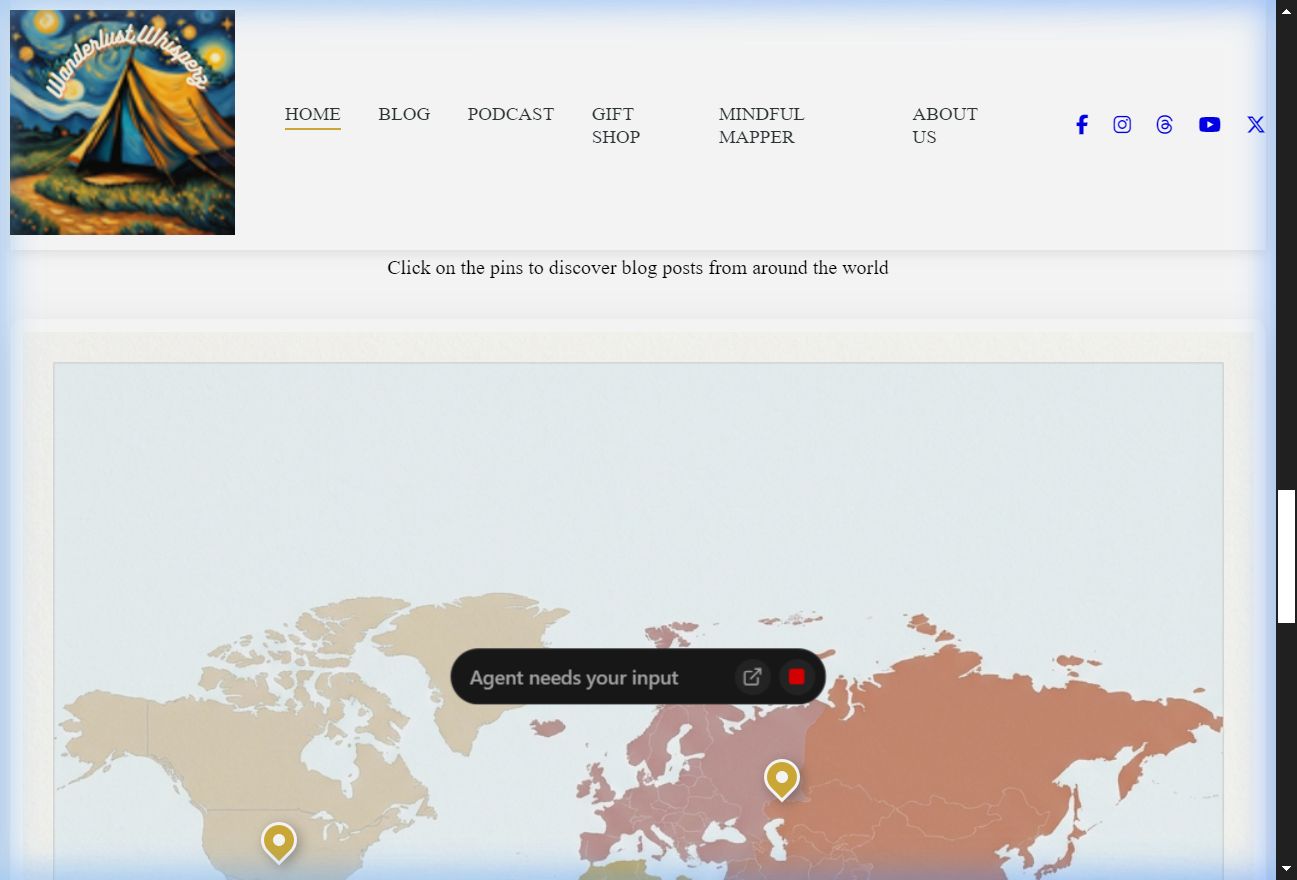Click the Wanderlust Whispers tent logo

click(x=122, y=123)
